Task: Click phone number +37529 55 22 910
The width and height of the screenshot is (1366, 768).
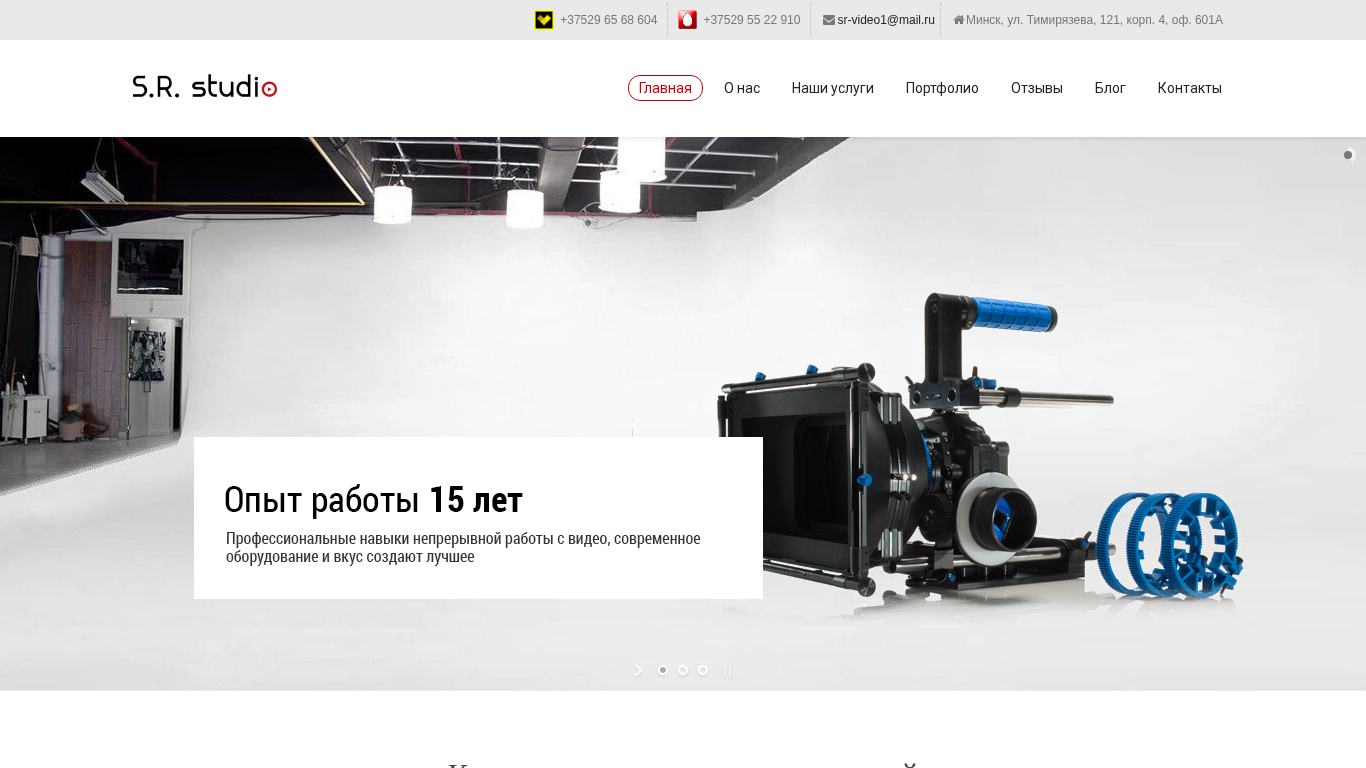Action: [x=752, y=20]
